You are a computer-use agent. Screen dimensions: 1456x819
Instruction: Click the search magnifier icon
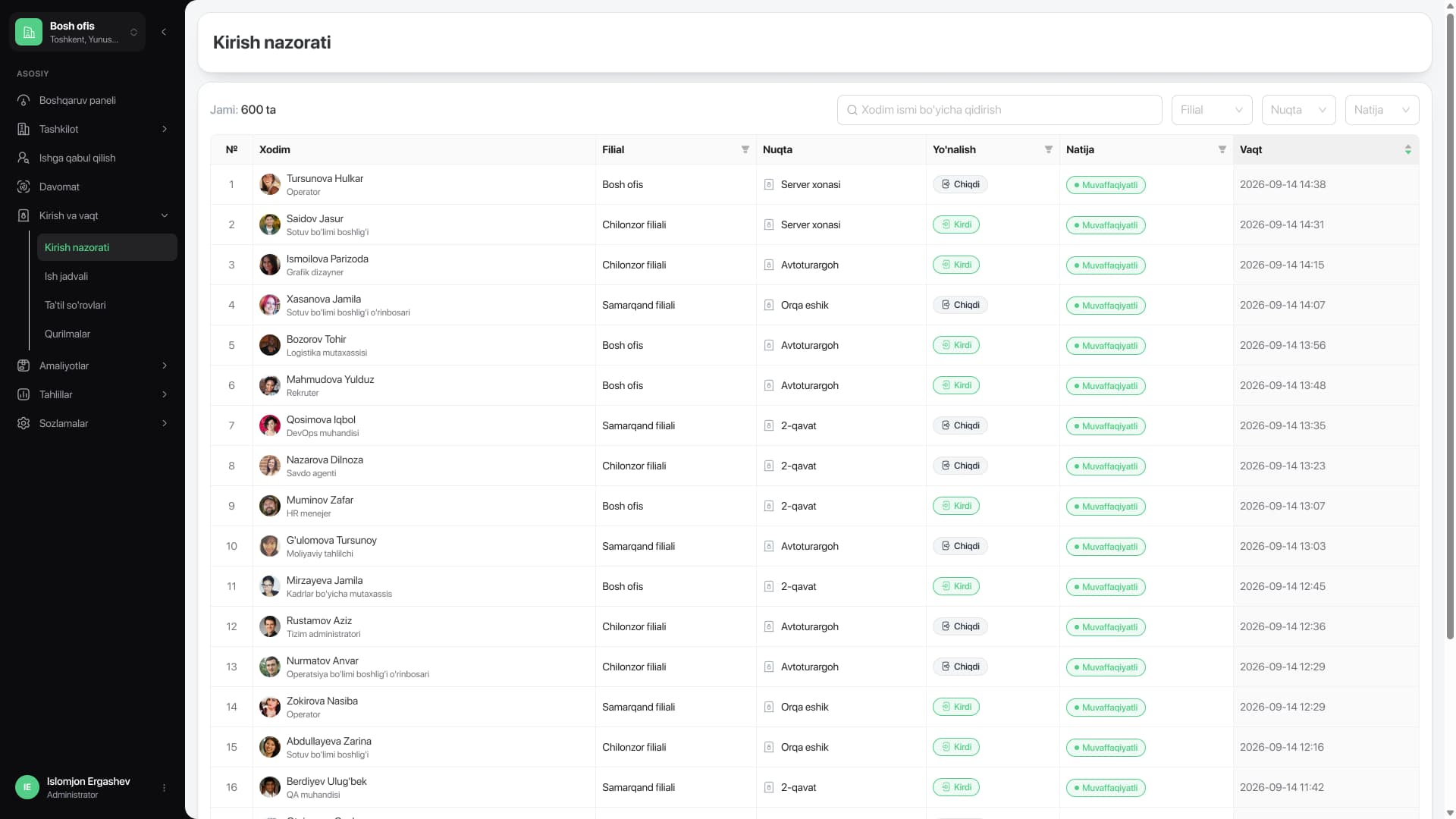[x=852, y=110]
